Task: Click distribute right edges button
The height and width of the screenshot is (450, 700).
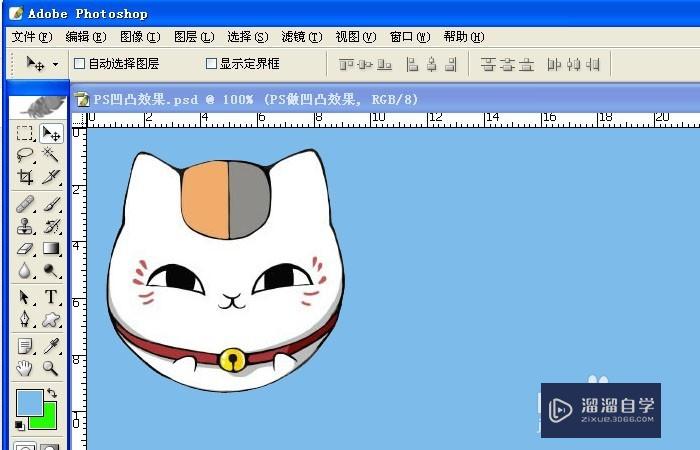Action: coord(592,65)
